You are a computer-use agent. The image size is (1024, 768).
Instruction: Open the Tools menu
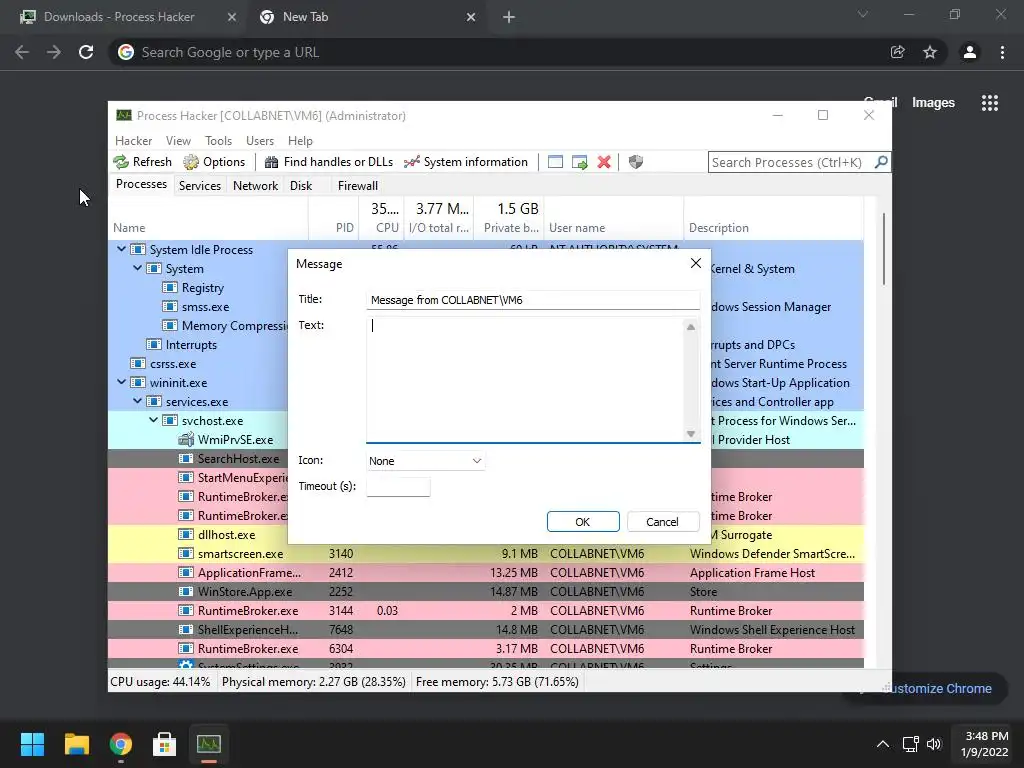(x=218, y=141)
